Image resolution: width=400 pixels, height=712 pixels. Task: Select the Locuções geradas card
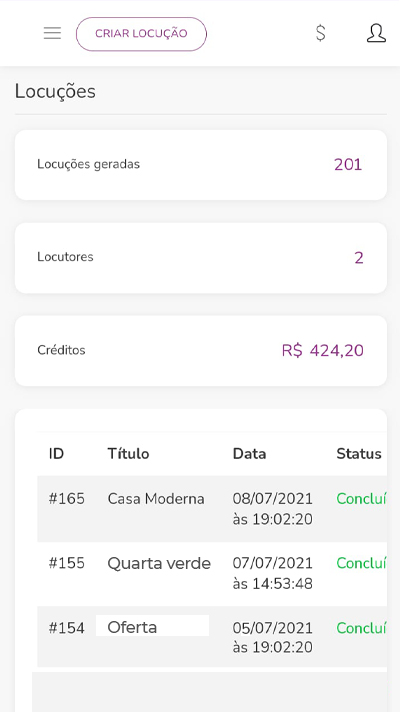click(x=201, y=165)
